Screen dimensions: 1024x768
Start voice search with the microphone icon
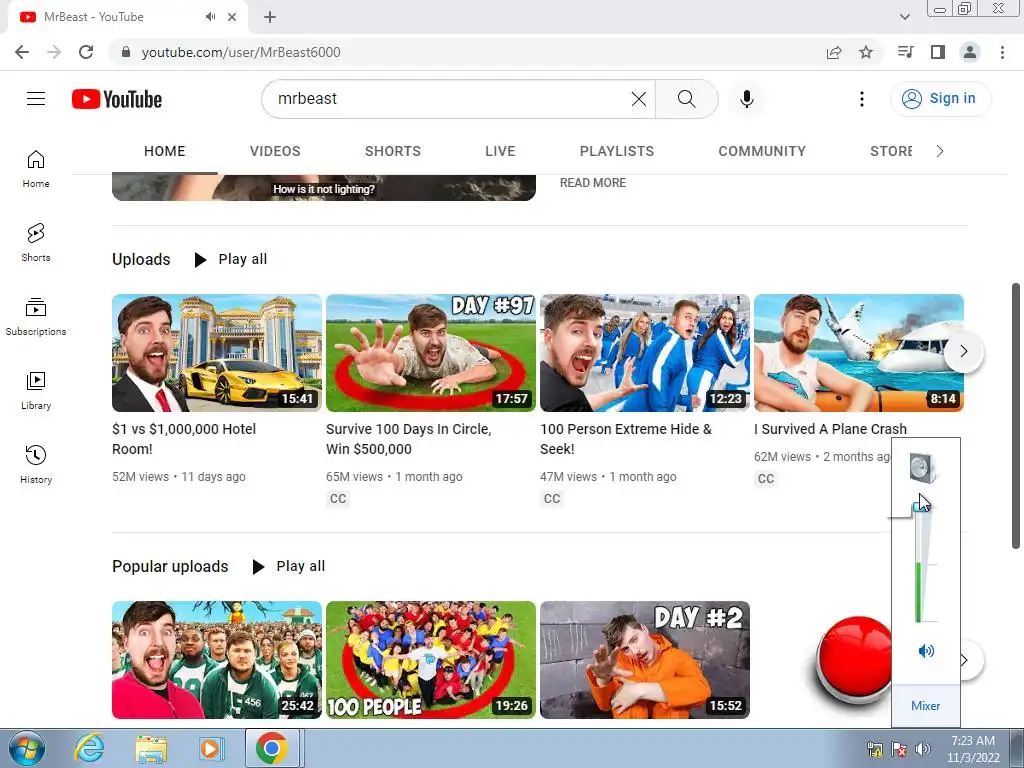[746, 99]
